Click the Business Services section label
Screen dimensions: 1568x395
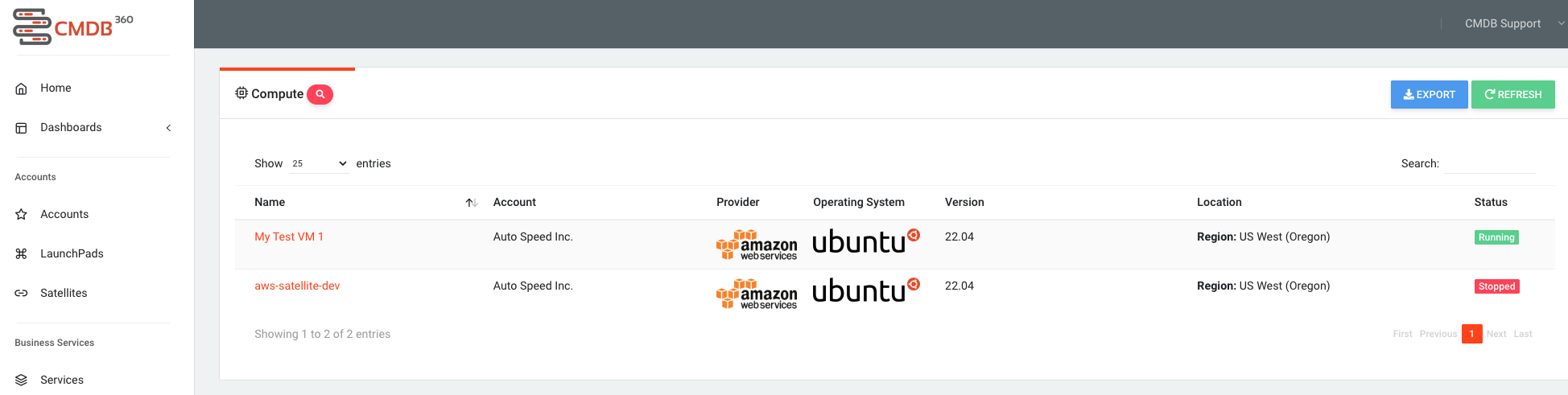[x=54, y=343]
